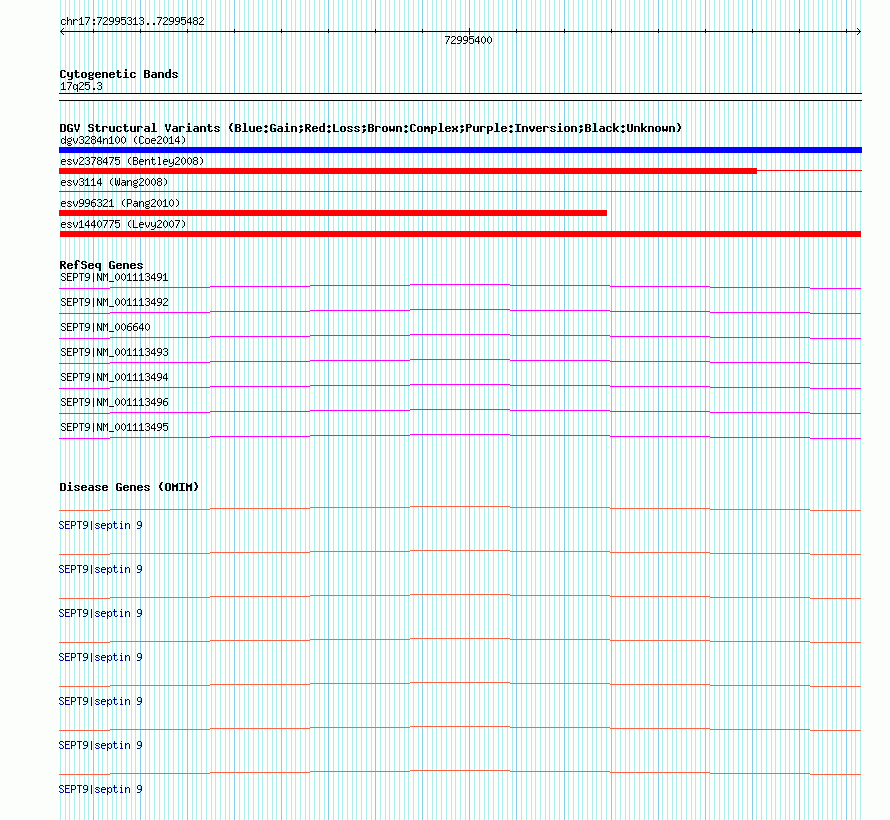Click the 72995400 ruler position label
The image size is (890, 820).
(x=468, y=40)
